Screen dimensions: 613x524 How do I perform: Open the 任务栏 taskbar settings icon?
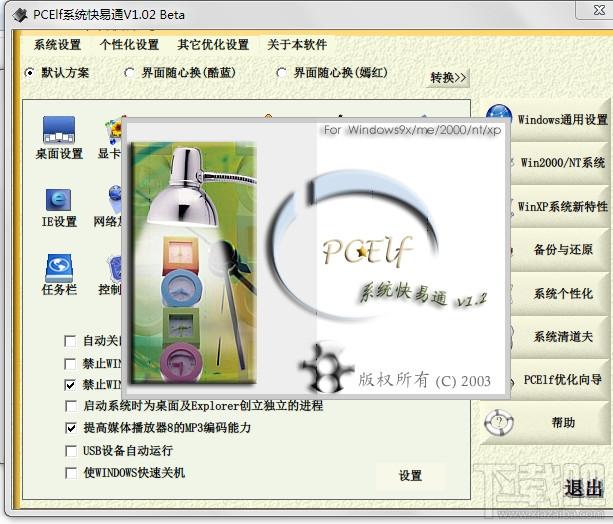point(59,274)
